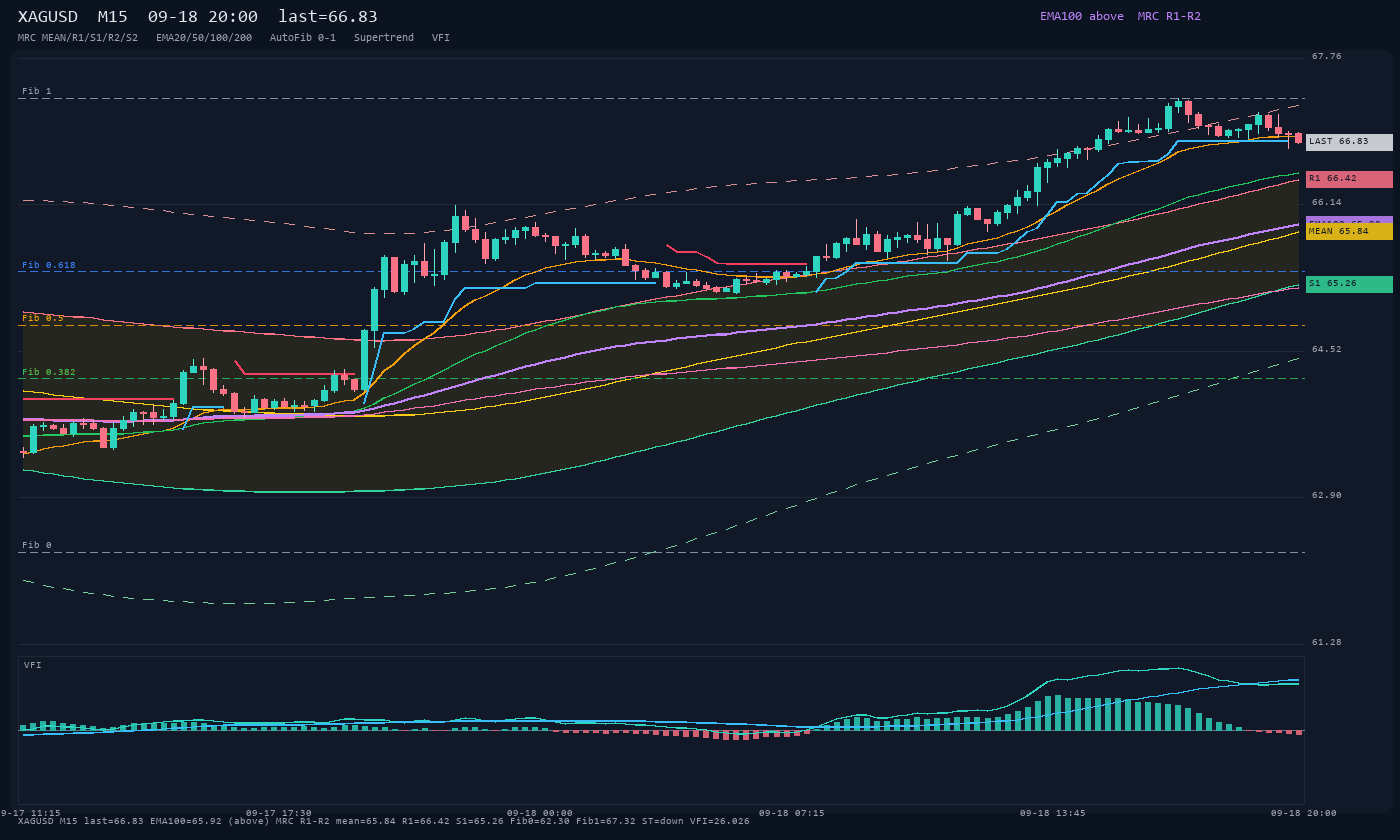The image size is (1400, 840).
Task: Click the 09-18 13:45 time axis label
Action: 1053,813
